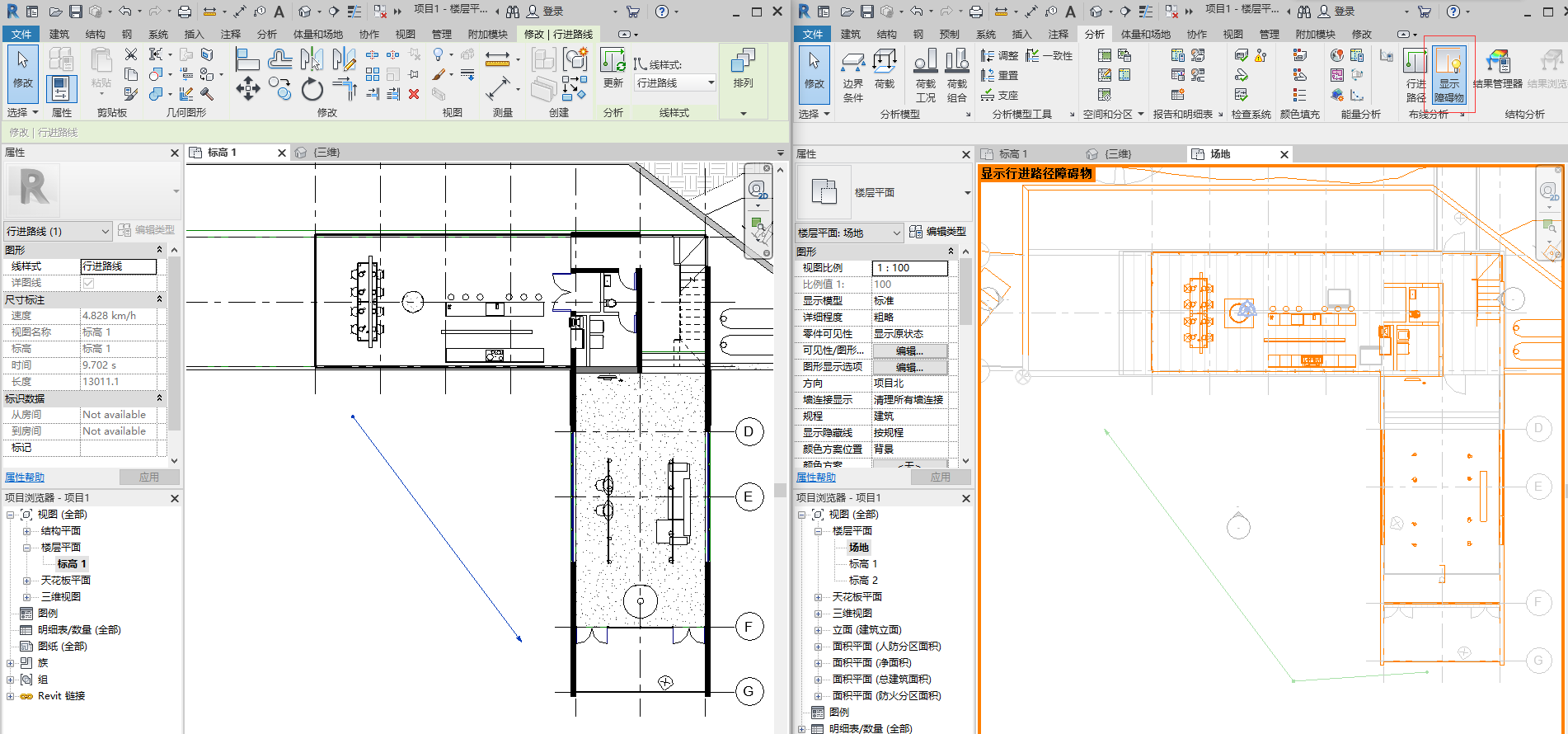
Task: Open the 边界条件 boundary conditions tool
Action: 853,76
